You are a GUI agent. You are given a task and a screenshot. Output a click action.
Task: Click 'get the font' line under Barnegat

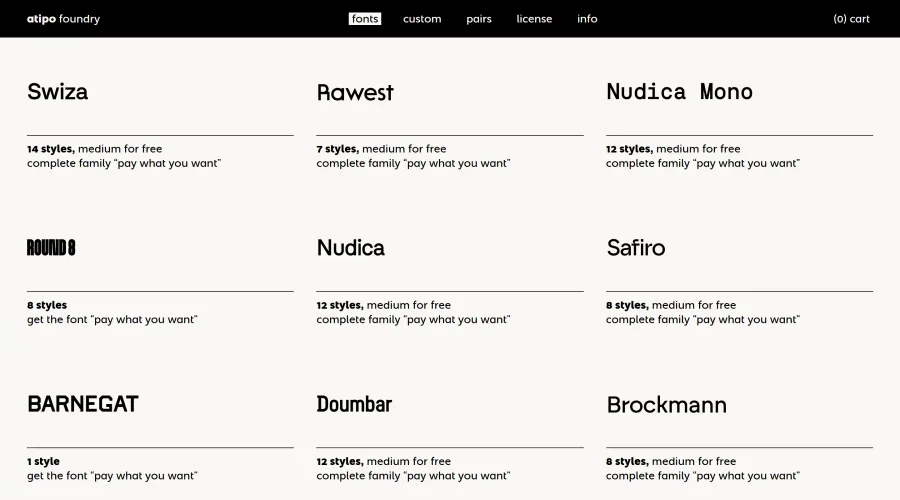coord(112,476)
